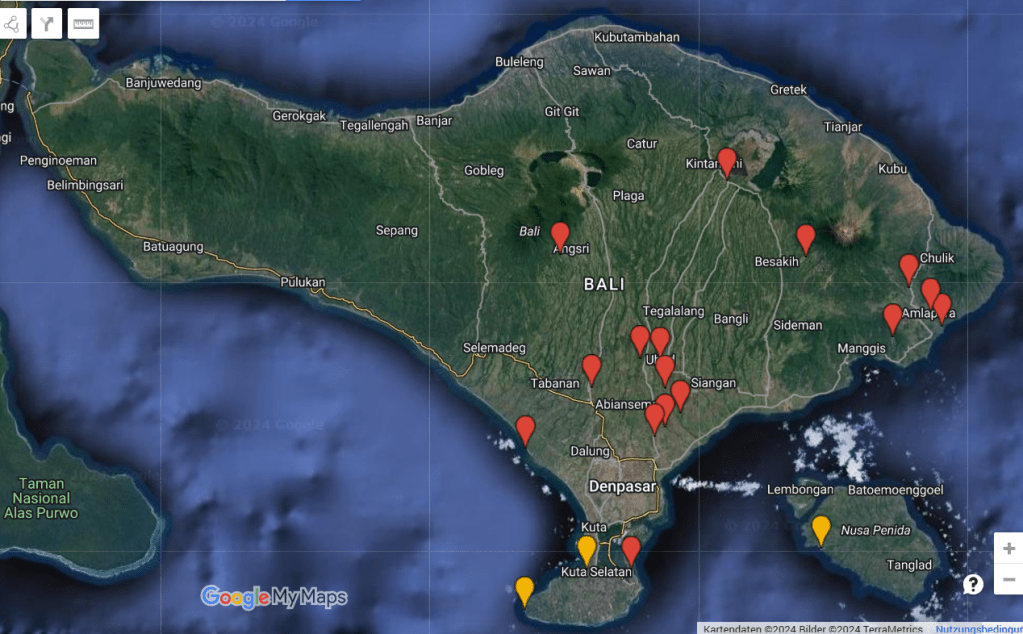The width and height of the screenshot is (1023, 634).
Task: Select the draw line tool
Action: click(11, 23)
